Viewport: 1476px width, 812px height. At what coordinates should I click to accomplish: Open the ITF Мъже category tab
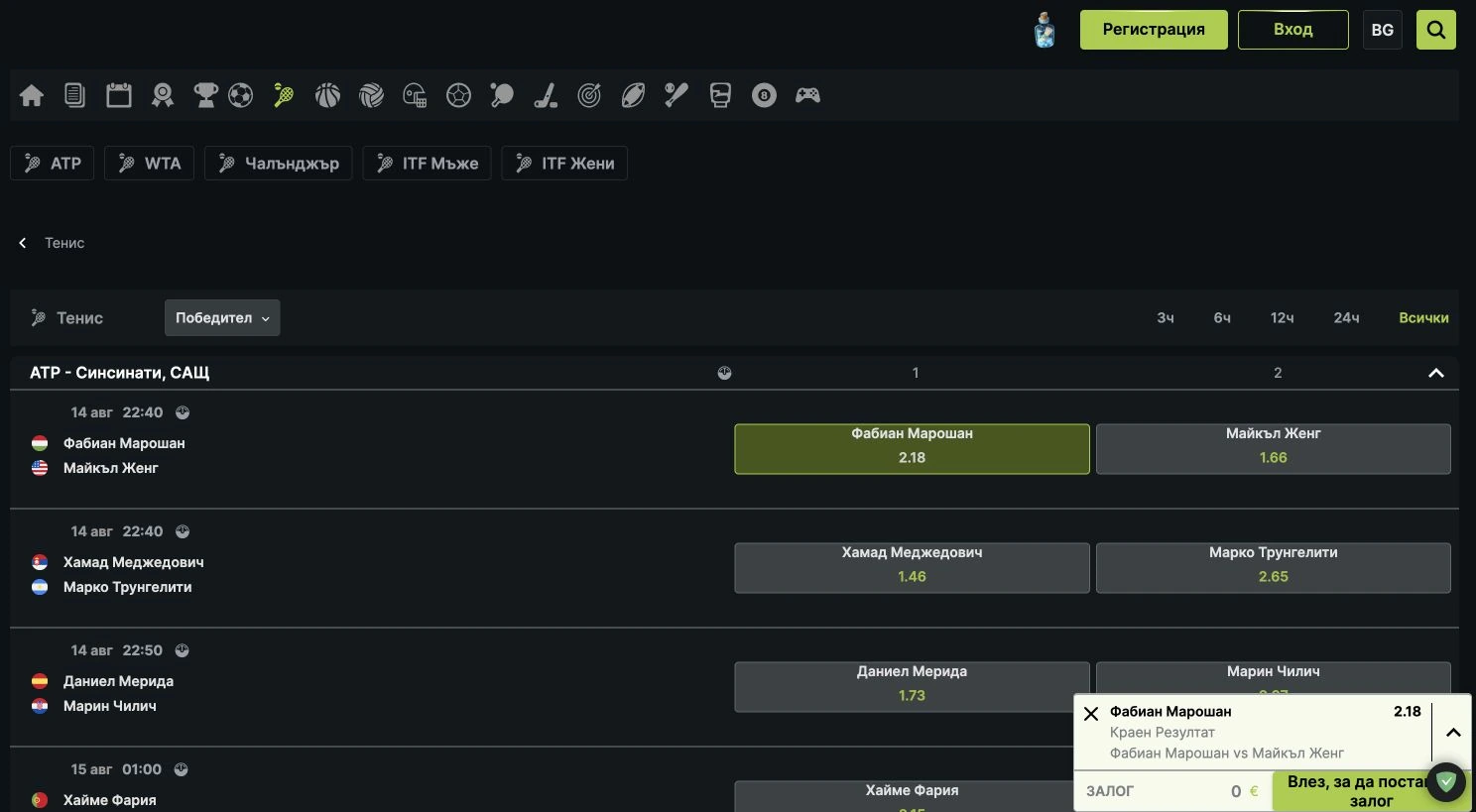tap(427, 164)
